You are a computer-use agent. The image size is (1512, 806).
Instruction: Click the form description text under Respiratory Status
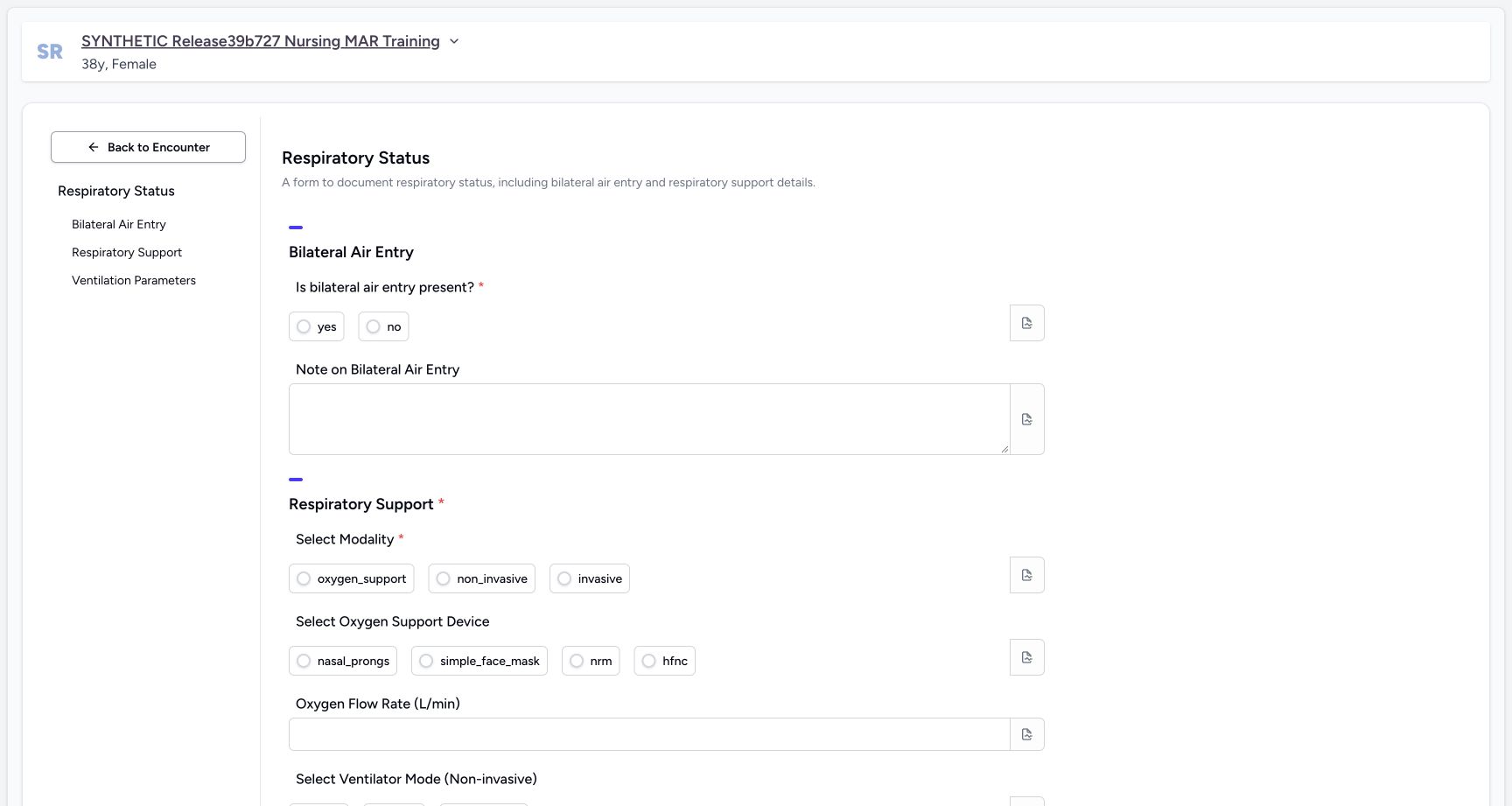(x=549, y=182)
